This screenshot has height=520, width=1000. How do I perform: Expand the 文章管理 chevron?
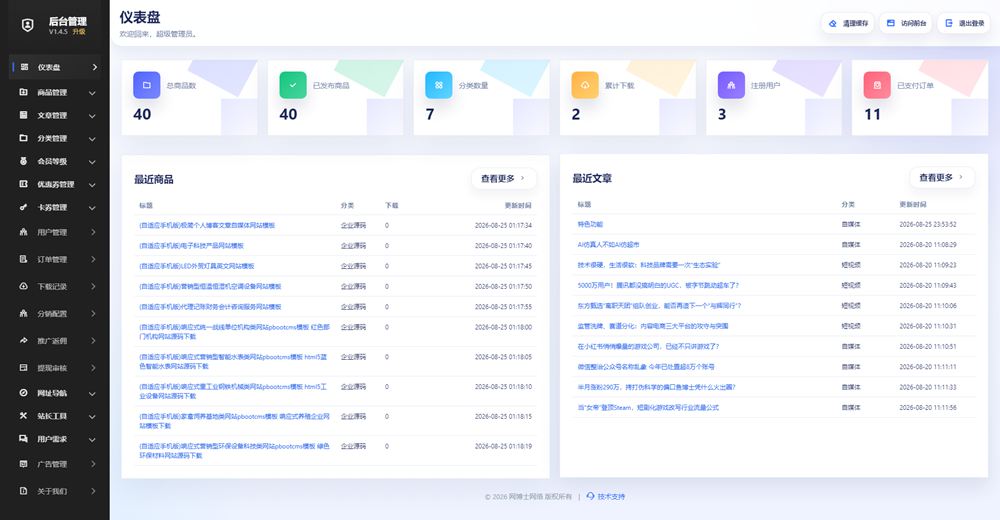(x=92, y=116)
